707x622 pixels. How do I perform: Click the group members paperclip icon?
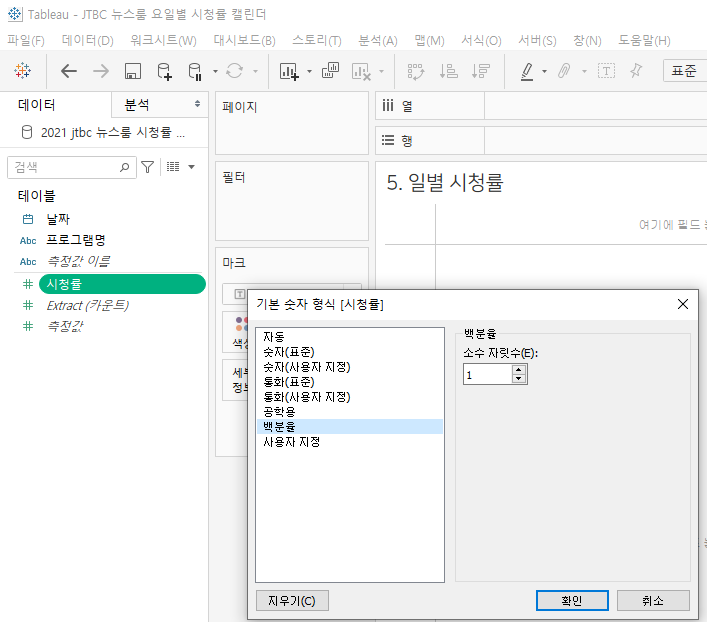(x=564, y=71)
